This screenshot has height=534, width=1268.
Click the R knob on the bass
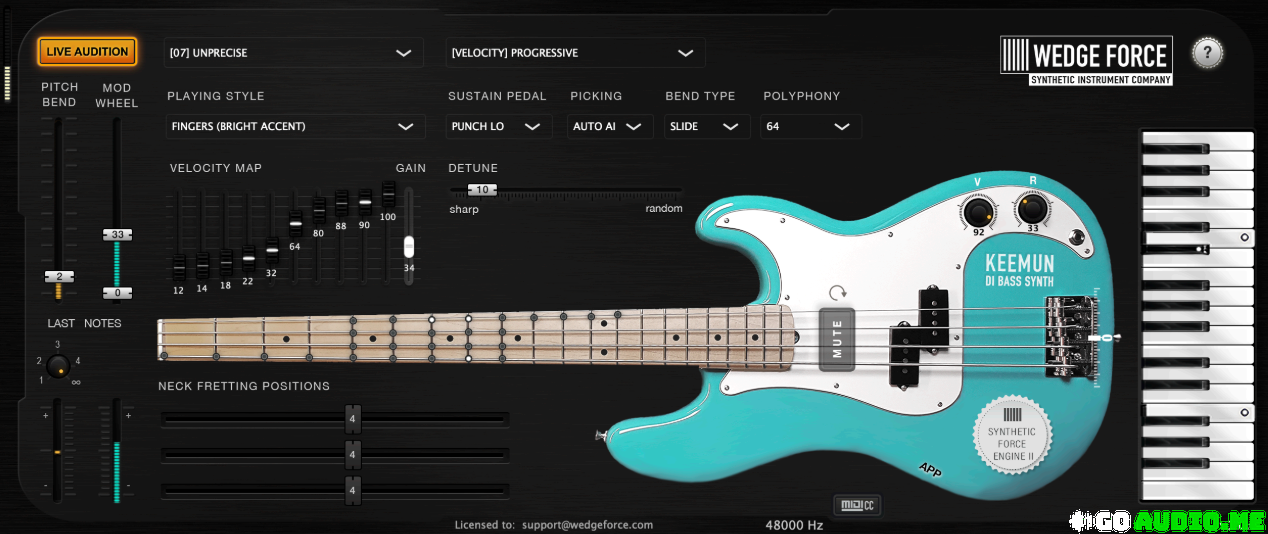tap(1032, 210)
